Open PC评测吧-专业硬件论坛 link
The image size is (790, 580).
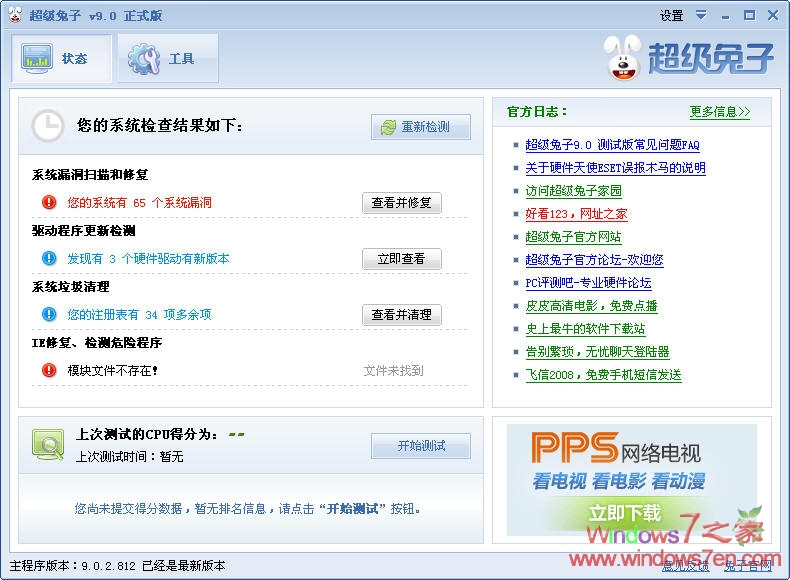pyautogui.click(x=588, y=283)
